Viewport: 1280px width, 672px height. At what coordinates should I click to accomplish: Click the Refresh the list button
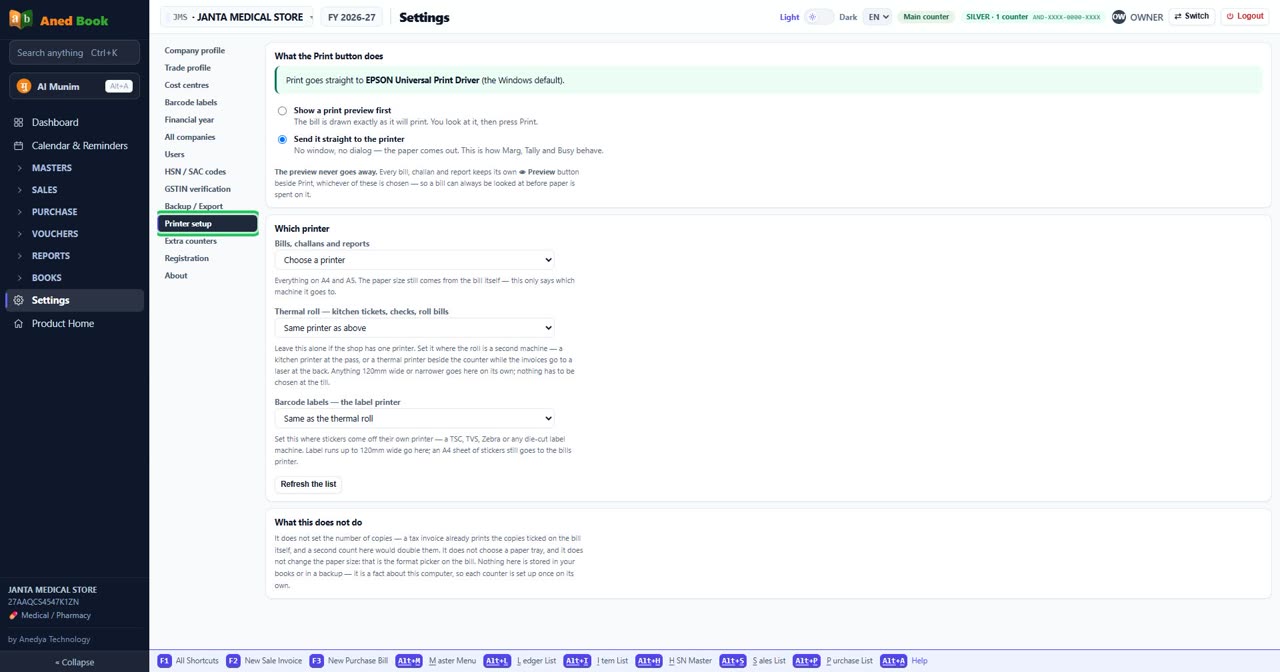(308, 484)
